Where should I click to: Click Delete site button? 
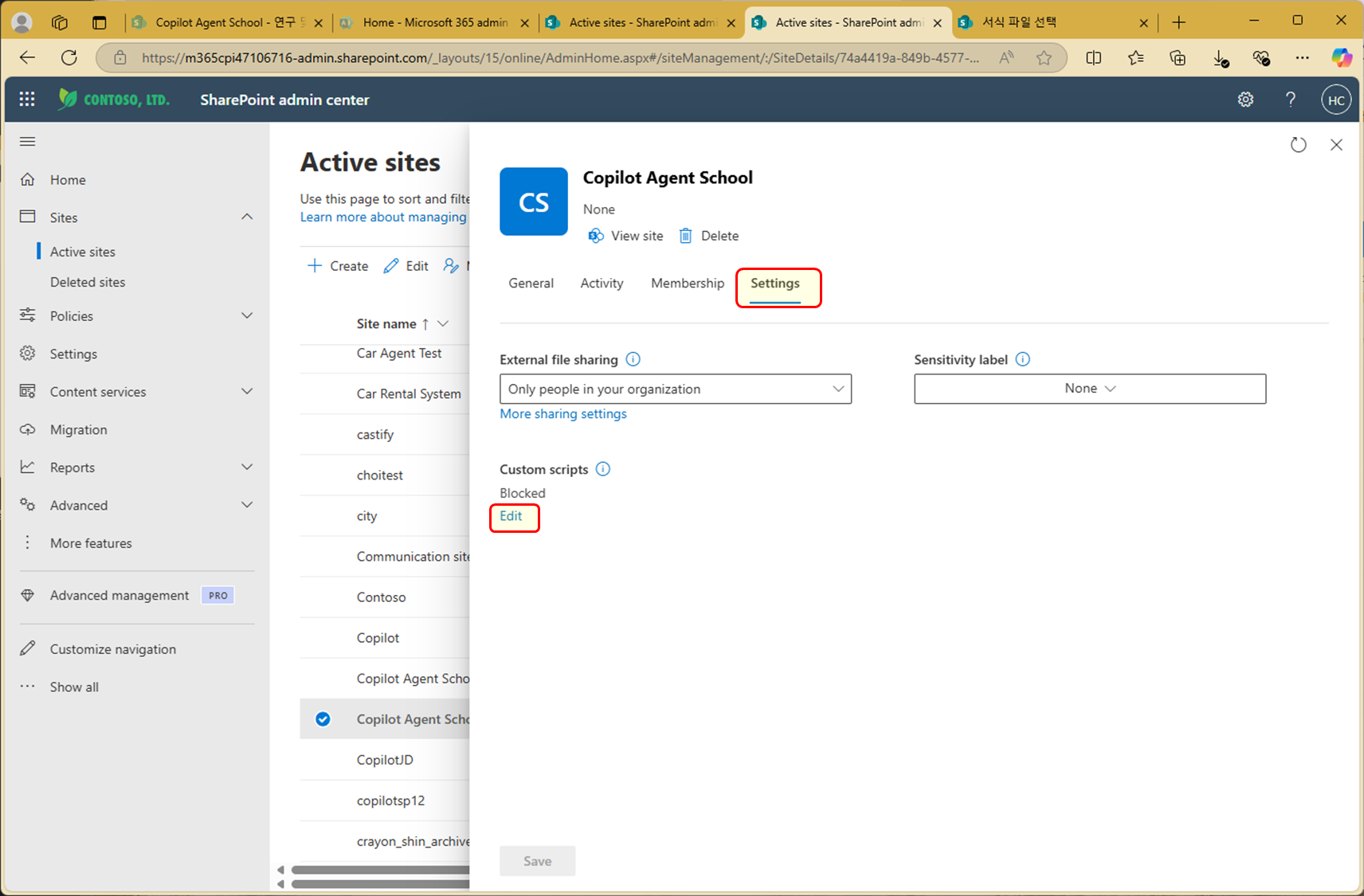709,236
